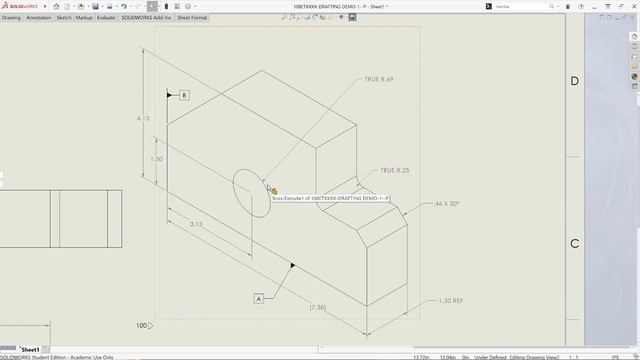This screenshot has height=360, width=640.
Task: Switch to the Evaluate tab
Action: coord(106,18)
